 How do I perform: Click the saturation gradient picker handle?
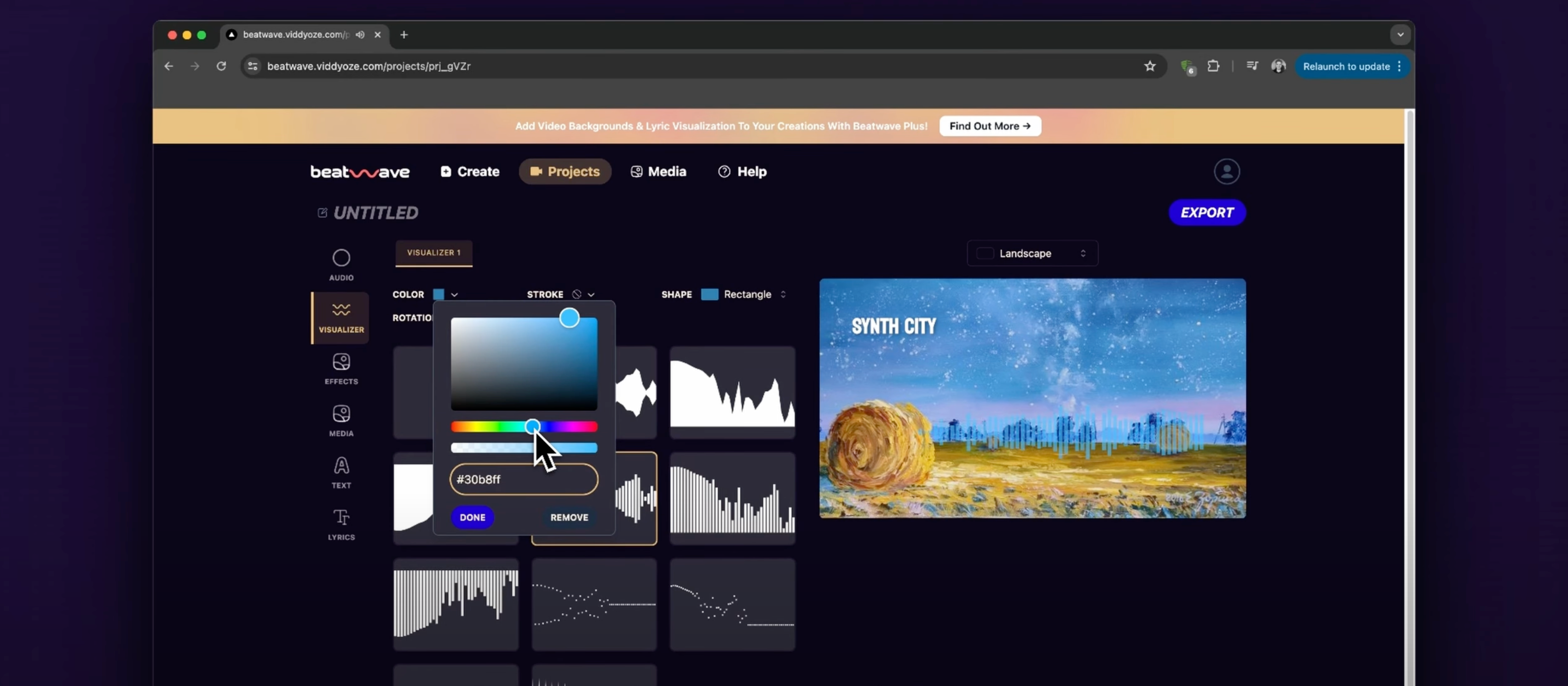[x=569, y=317]
